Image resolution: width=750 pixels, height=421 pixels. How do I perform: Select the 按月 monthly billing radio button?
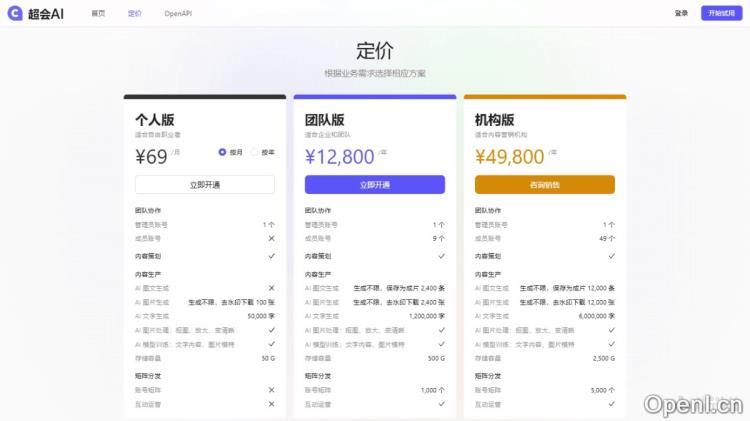click(222, 152)
